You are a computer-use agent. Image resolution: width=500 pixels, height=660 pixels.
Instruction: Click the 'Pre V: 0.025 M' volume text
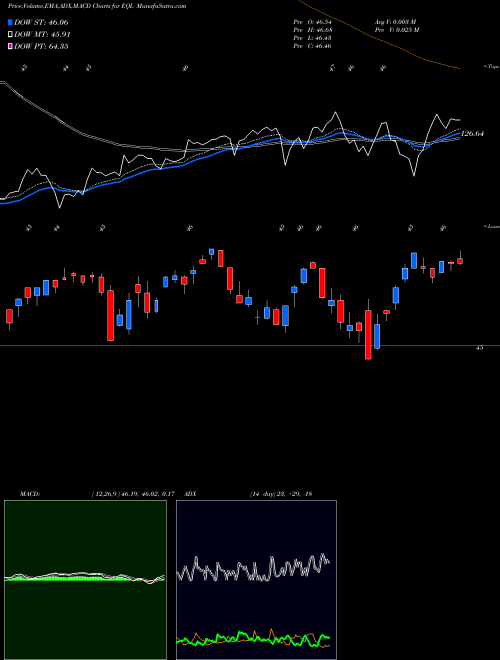[396, 29]
